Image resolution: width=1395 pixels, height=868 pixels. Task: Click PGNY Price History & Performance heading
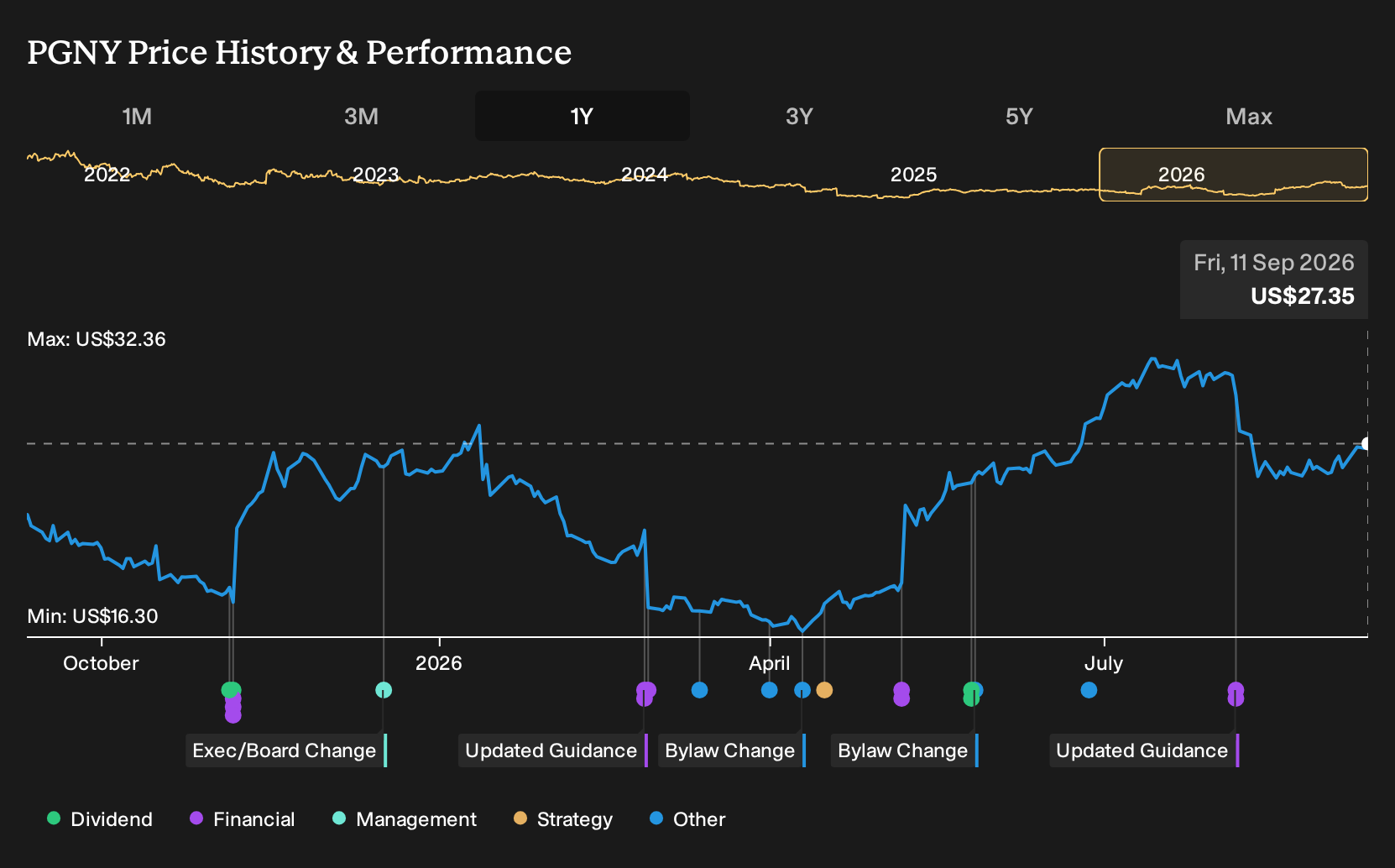pos(300,52)
